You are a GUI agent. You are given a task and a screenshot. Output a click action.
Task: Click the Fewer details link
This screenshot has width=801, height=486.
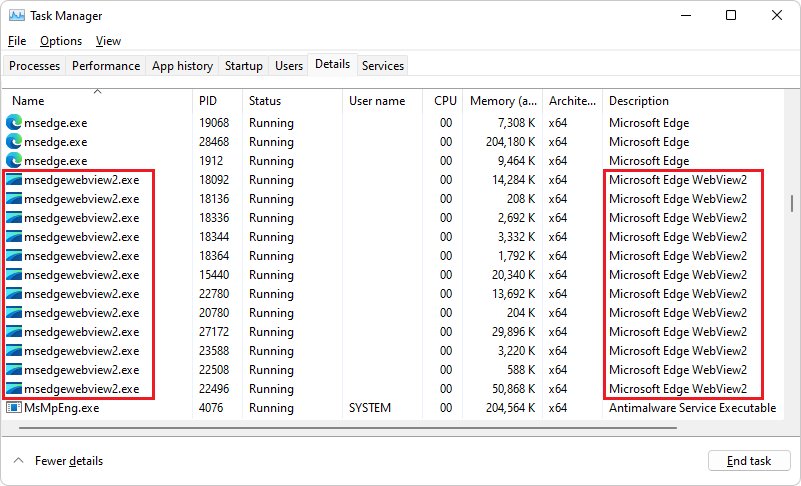[x=69, y=461]
